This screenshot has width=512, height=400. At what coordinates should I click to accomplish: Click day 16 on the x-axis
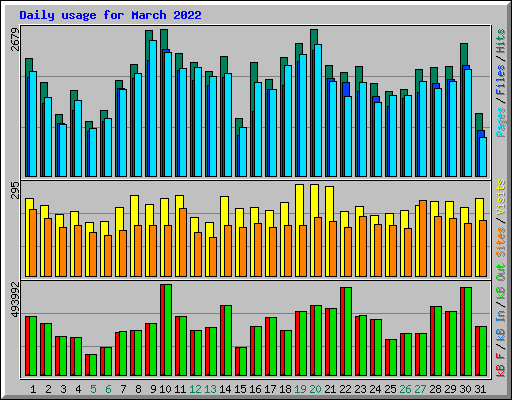(x=255, y=389)
